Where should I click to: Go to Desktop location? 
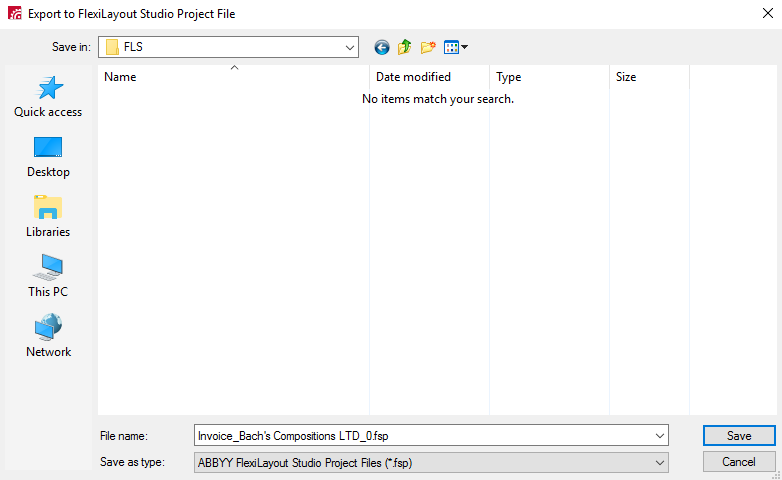48,157
